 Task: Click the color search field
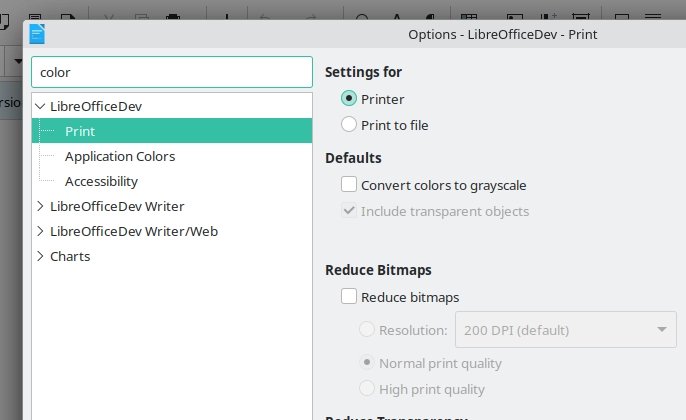(172, 72)
